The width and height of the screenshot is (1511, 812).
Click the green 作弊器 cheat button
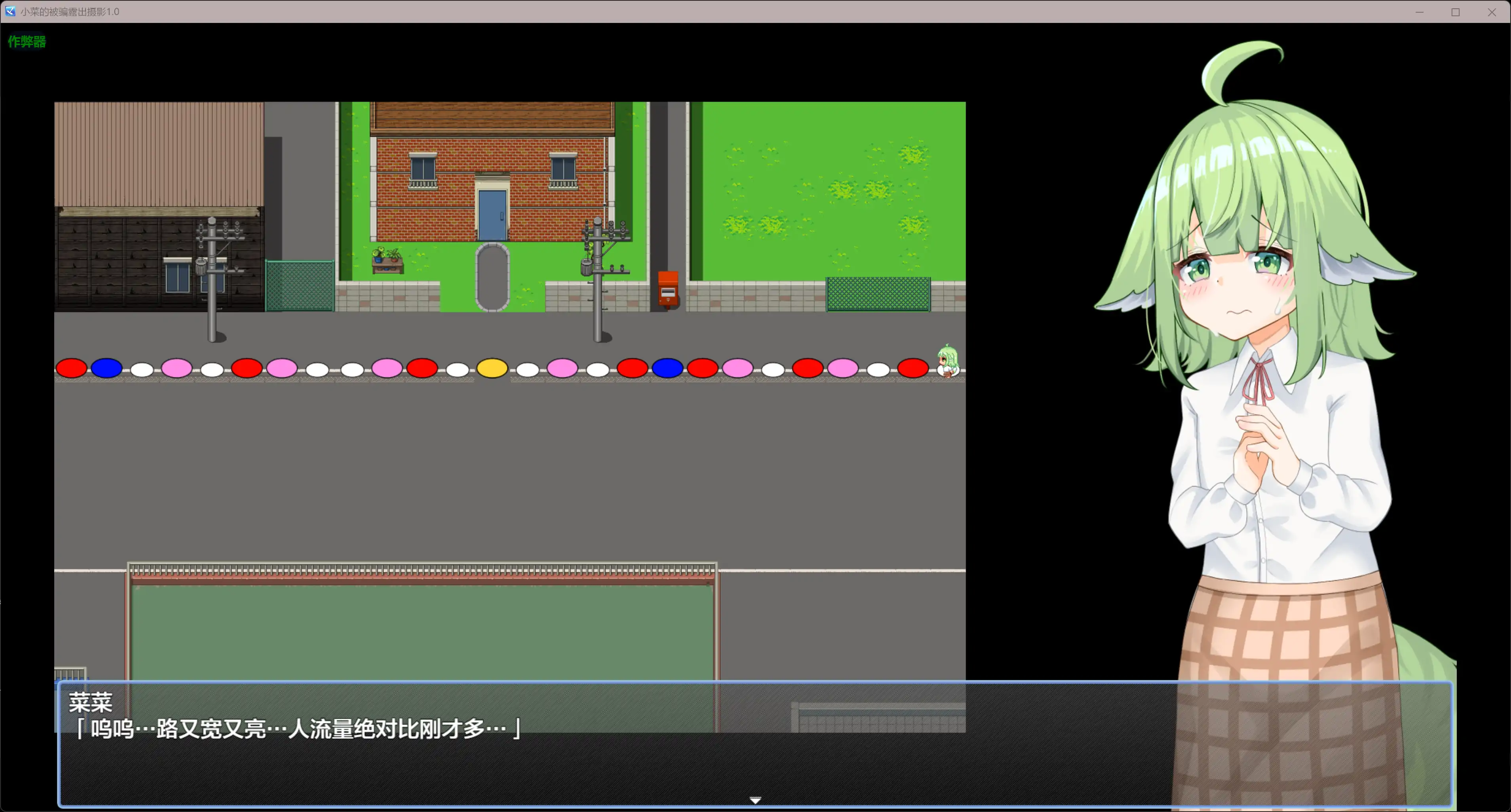click(27, 42)
